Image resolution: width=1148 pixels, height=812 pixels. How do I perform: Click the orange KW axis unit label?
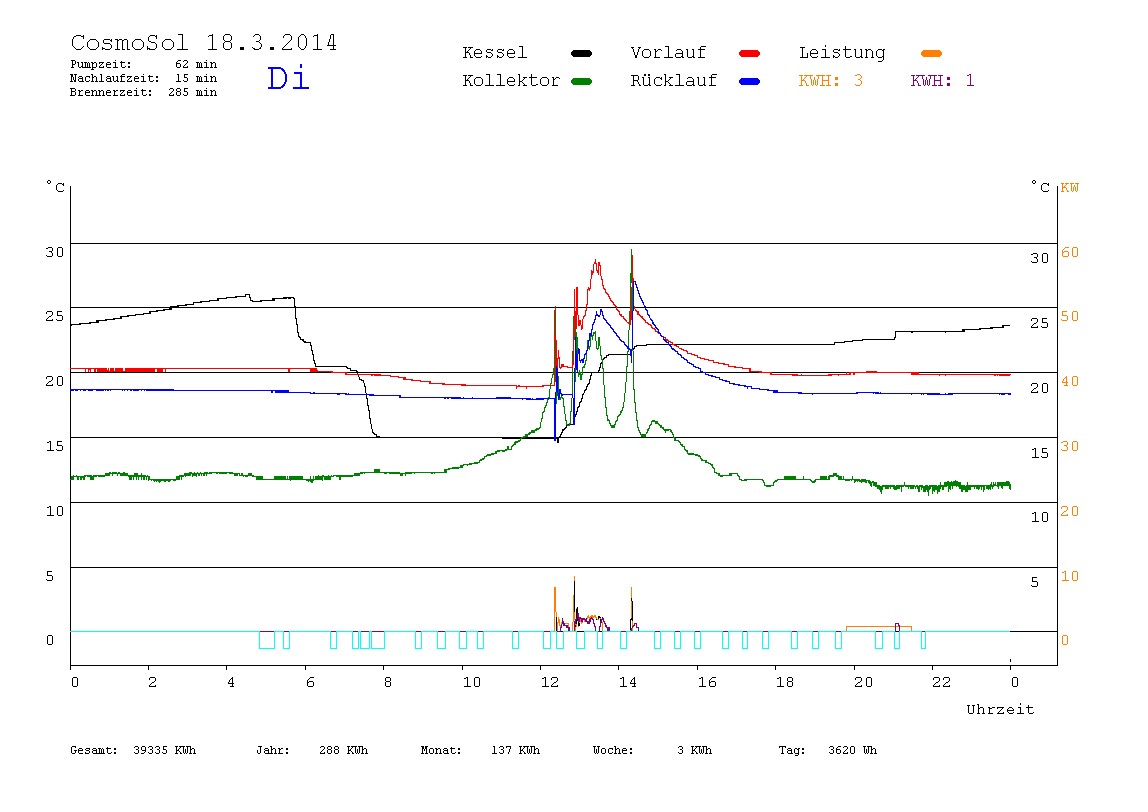point(1070,187)
